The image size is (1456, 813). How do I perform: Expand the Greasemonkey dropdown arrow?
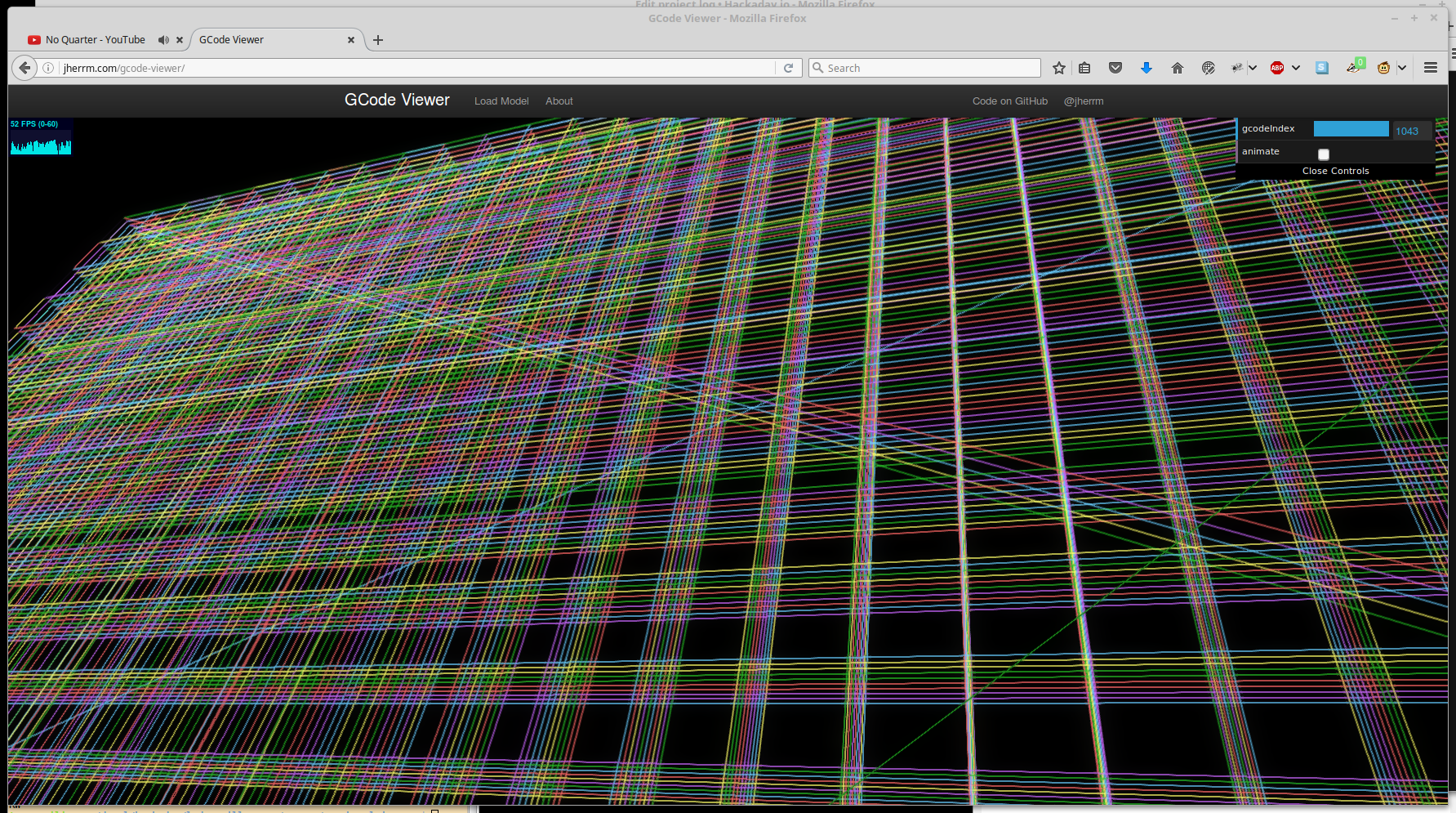point(1402,68)
